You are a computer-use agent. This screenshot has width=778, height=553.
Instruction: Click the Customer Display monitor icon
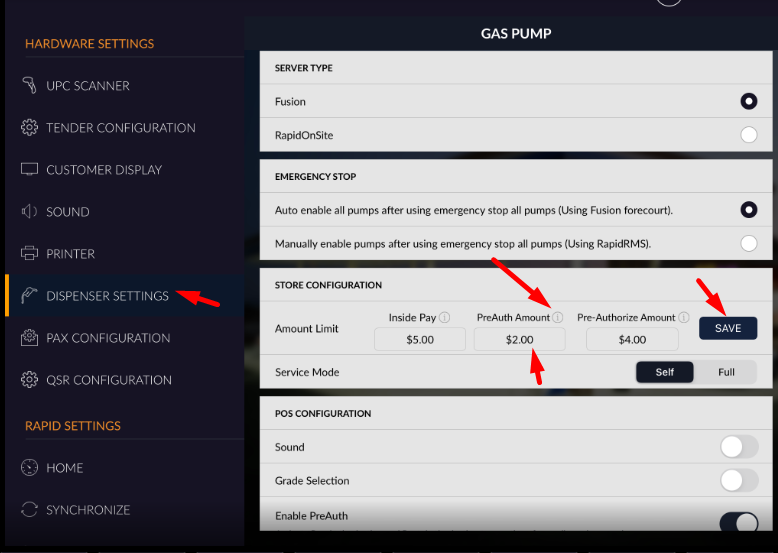click(x=29, y=170)
